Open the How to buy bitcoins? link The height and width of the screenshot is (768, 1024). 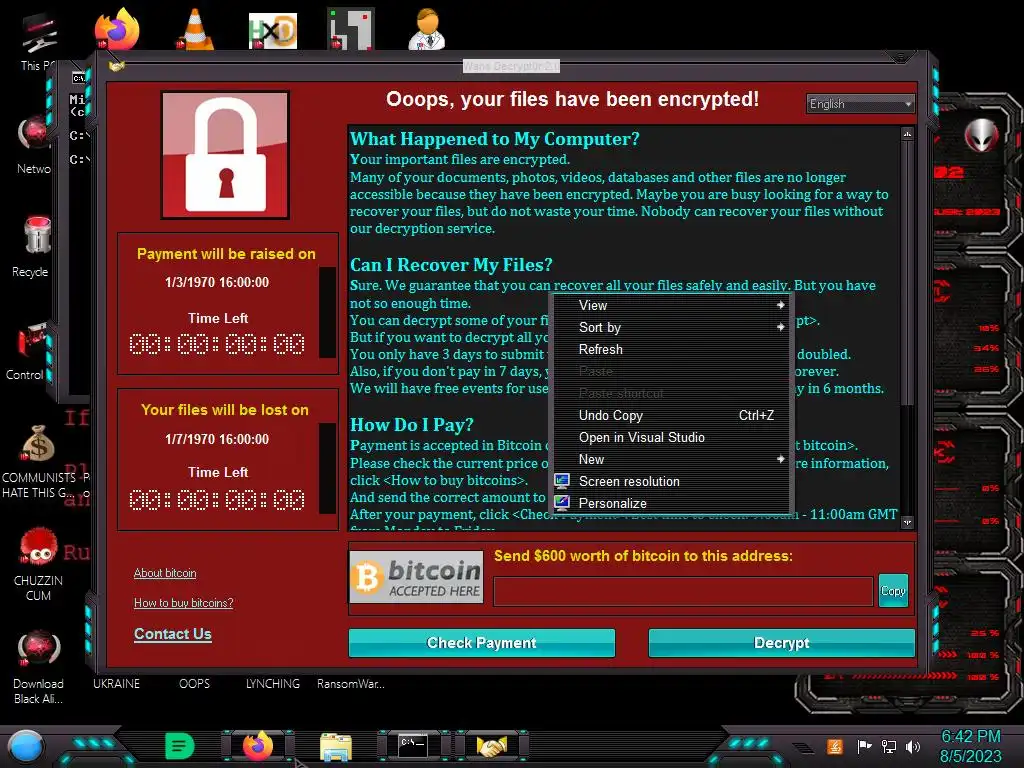(184, 603)
